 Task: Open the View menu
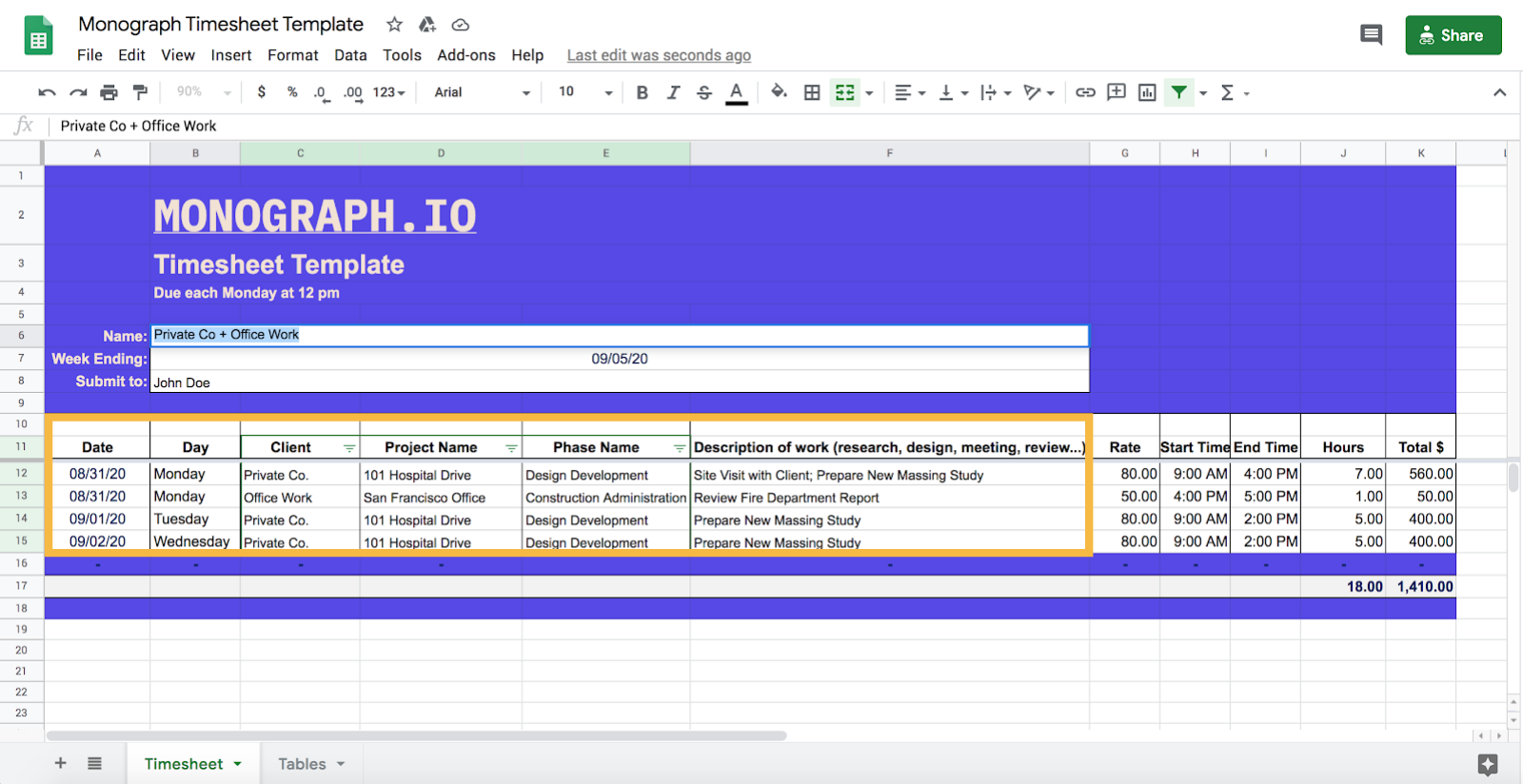(x=178, y=55)
